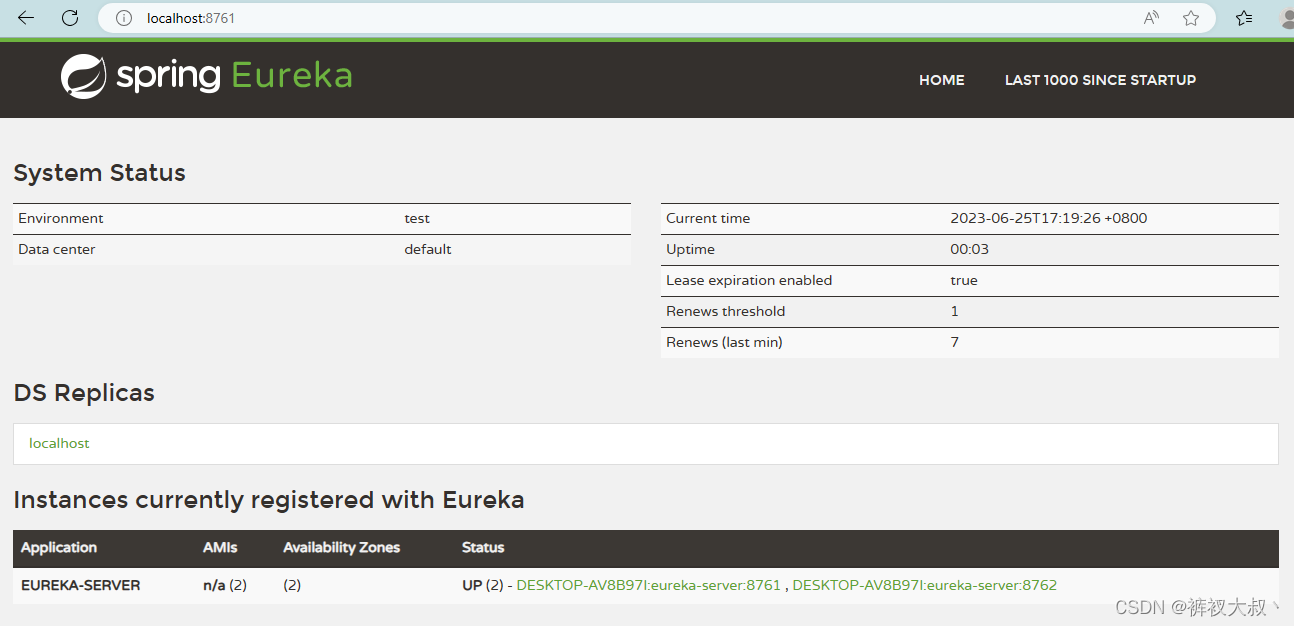Select timestamp 2023-06-25T17:19:26 +0800
Viewport: 1294px width, 626px height.
[x=1049, y=218]
